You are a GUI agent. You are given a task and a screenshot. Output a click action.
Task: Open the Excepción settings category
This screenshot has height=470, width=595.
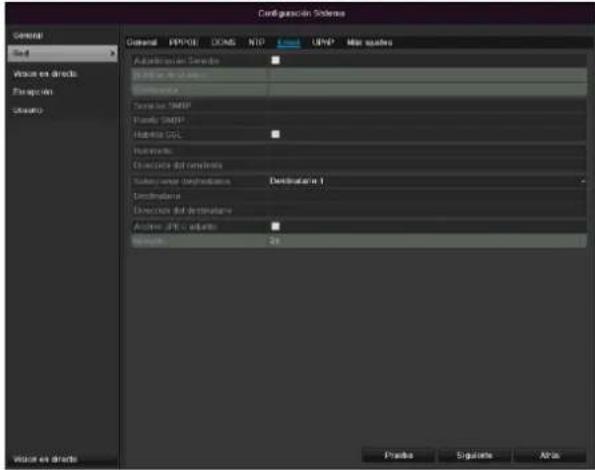coord(33,92)
